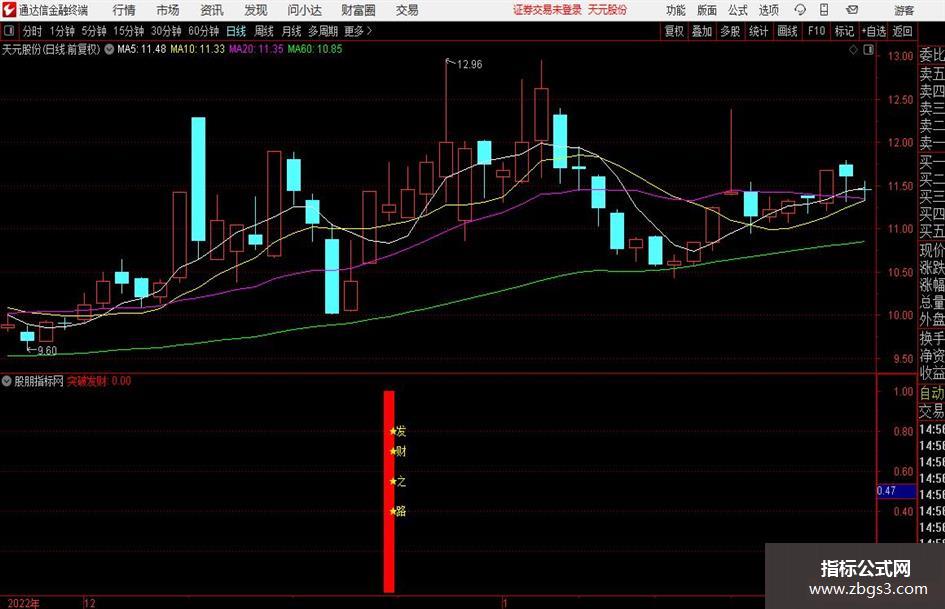
Task: Click the MA60: 10.85 indicator value
Action: point(315,49)
